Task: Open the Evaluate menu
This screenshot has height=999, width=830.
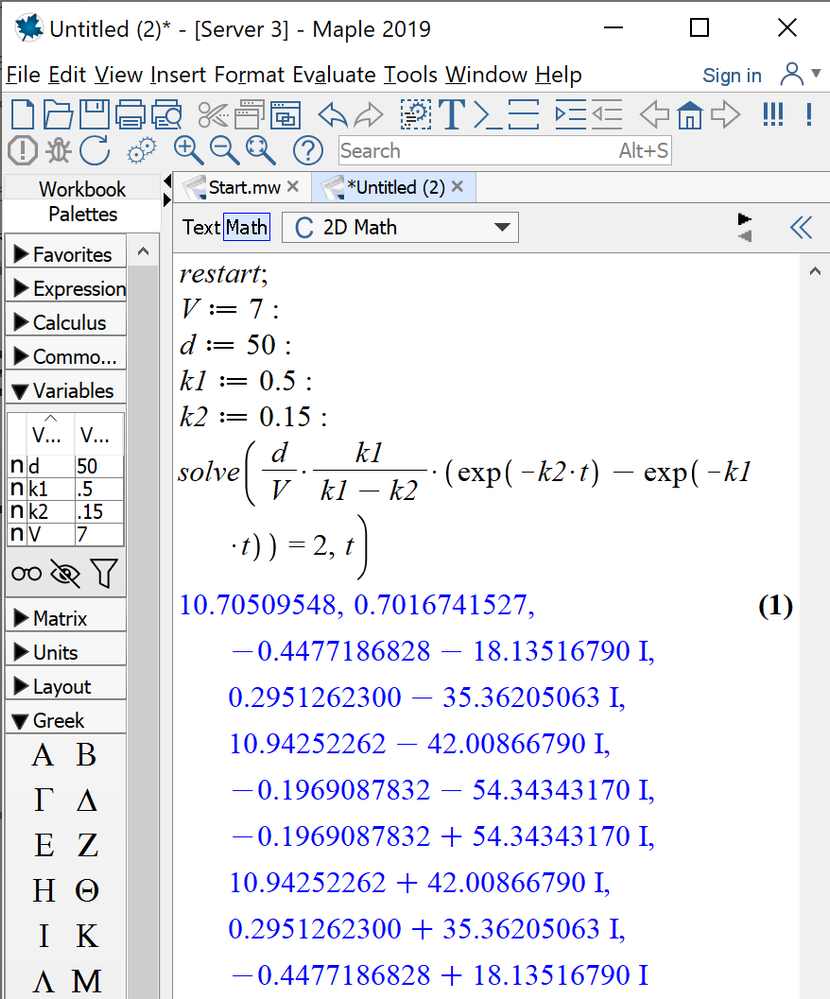Action: 334,75
